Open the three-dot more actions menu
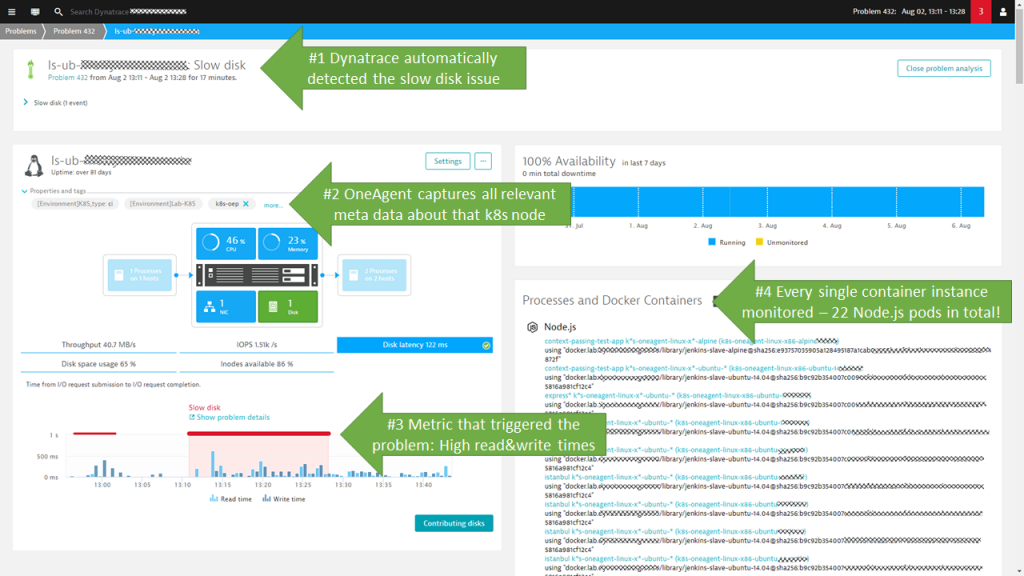1024x576 pixels. pos(483,161)
